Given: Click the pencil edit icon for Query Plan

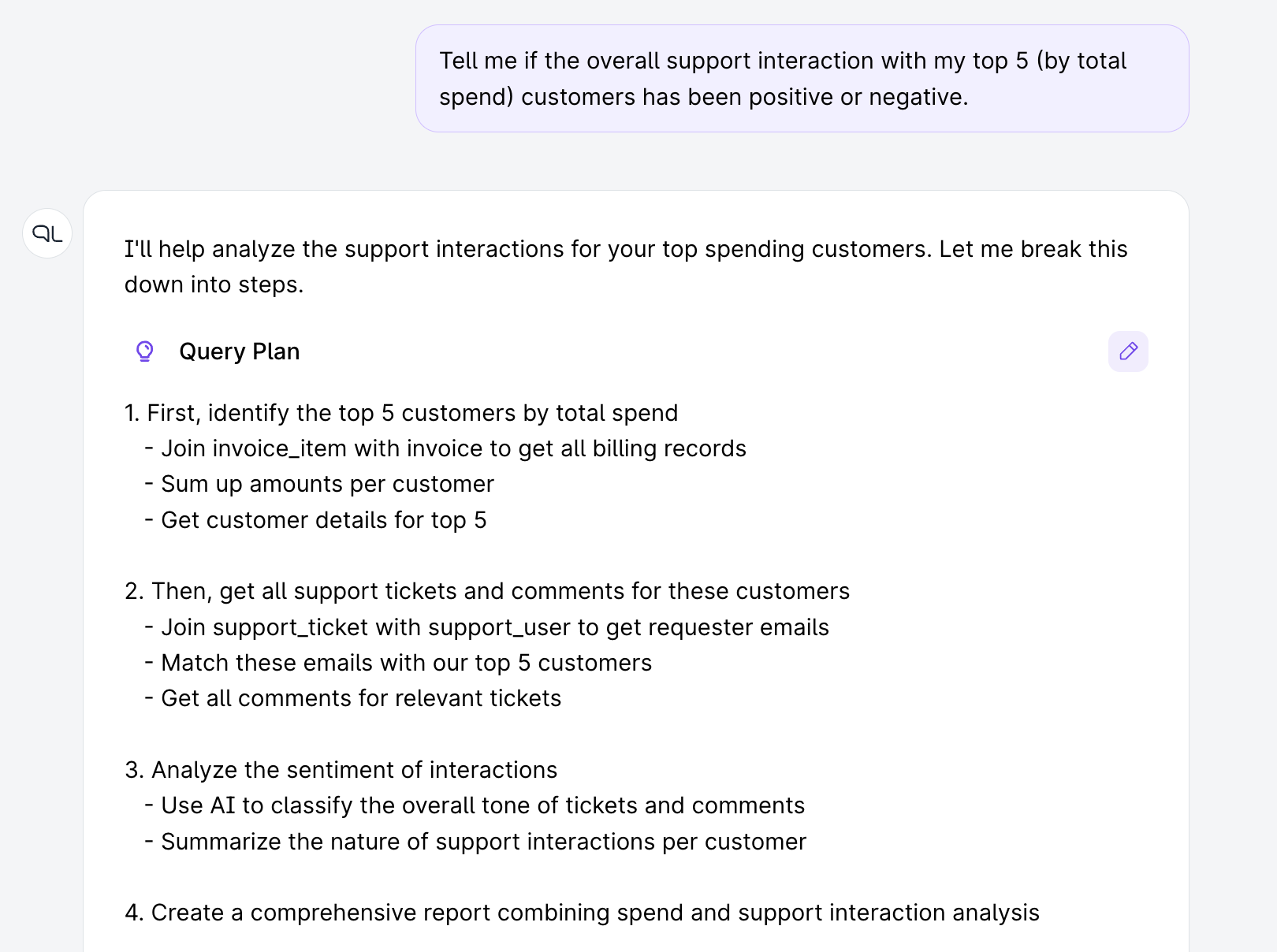Looking at the screenshot, I should click(1128, 351).
